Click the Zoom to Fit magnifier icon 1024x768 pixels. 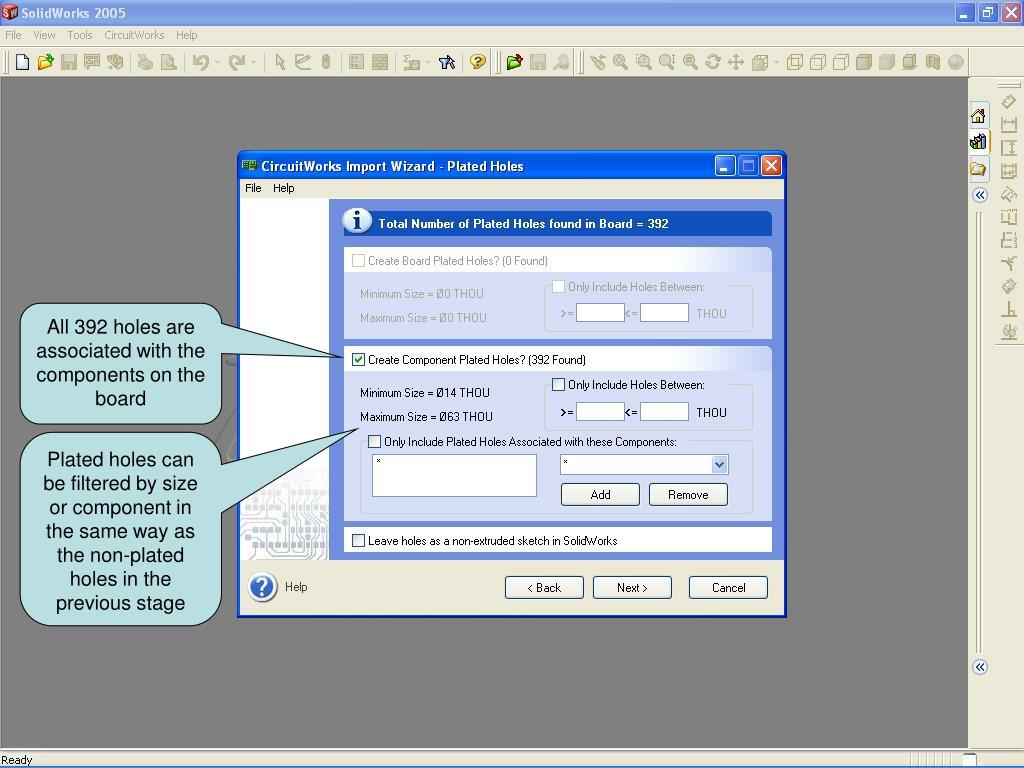[x=620, y=62]
